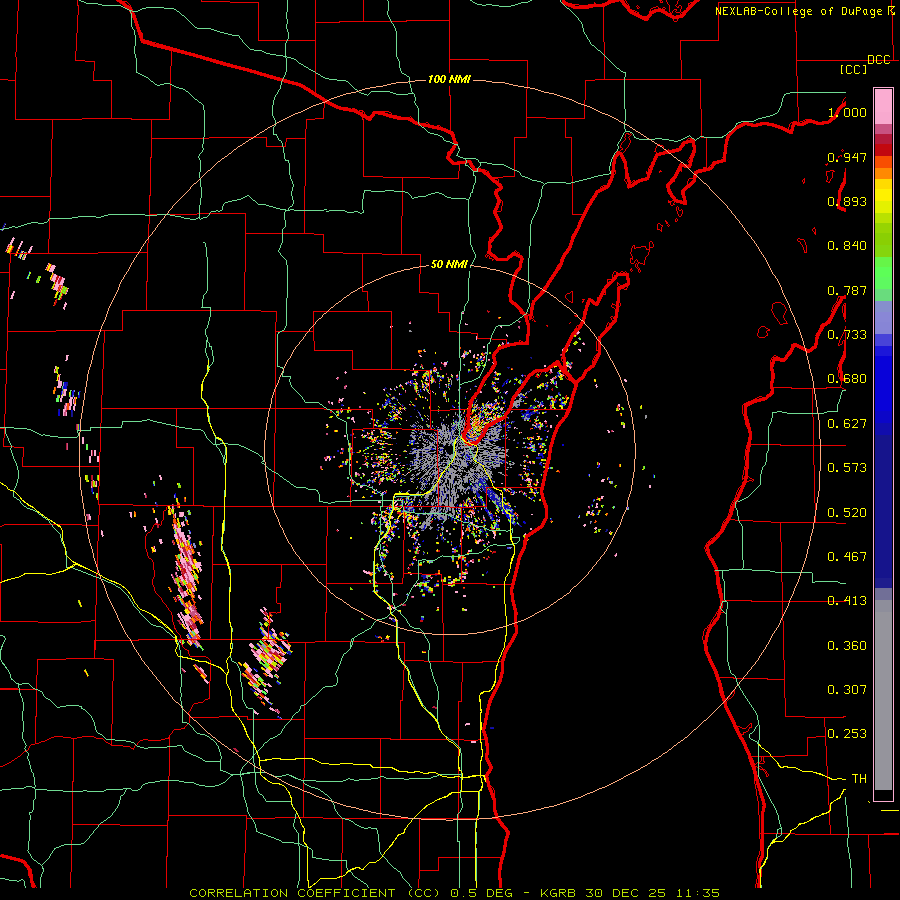Click the 50 NMI range ring label
This screenshot has width=900, height=900.
[449, 264]
